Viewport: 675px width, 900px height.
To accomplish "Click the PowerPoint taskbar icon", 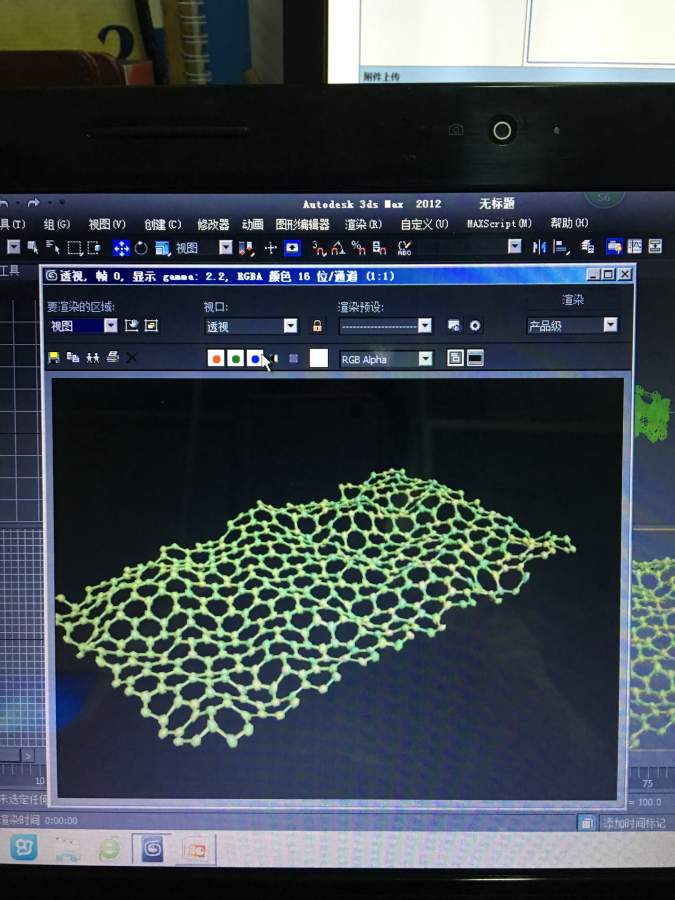I will [197, 849].
